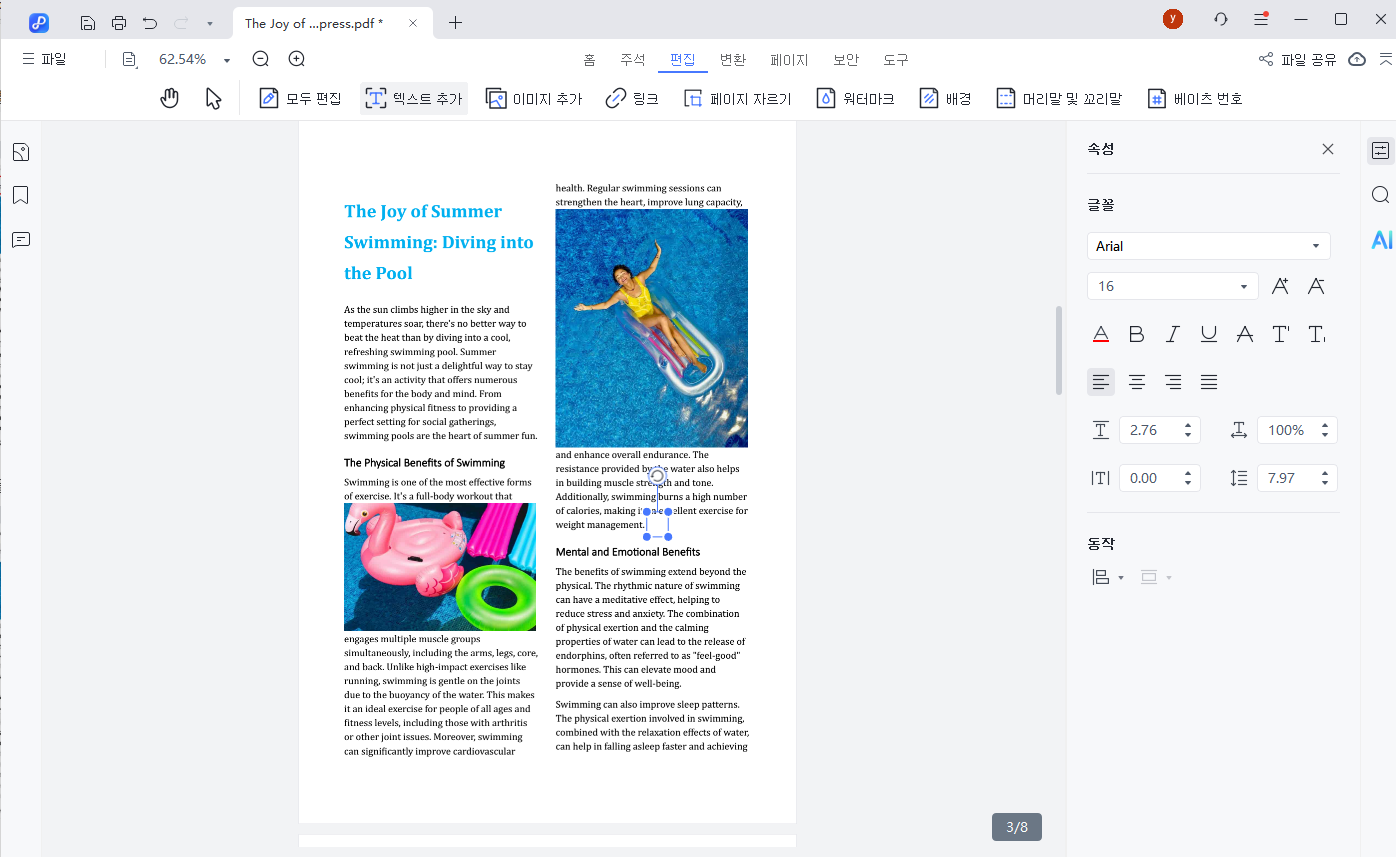Click the zoom in magnifier

(296, 59)
